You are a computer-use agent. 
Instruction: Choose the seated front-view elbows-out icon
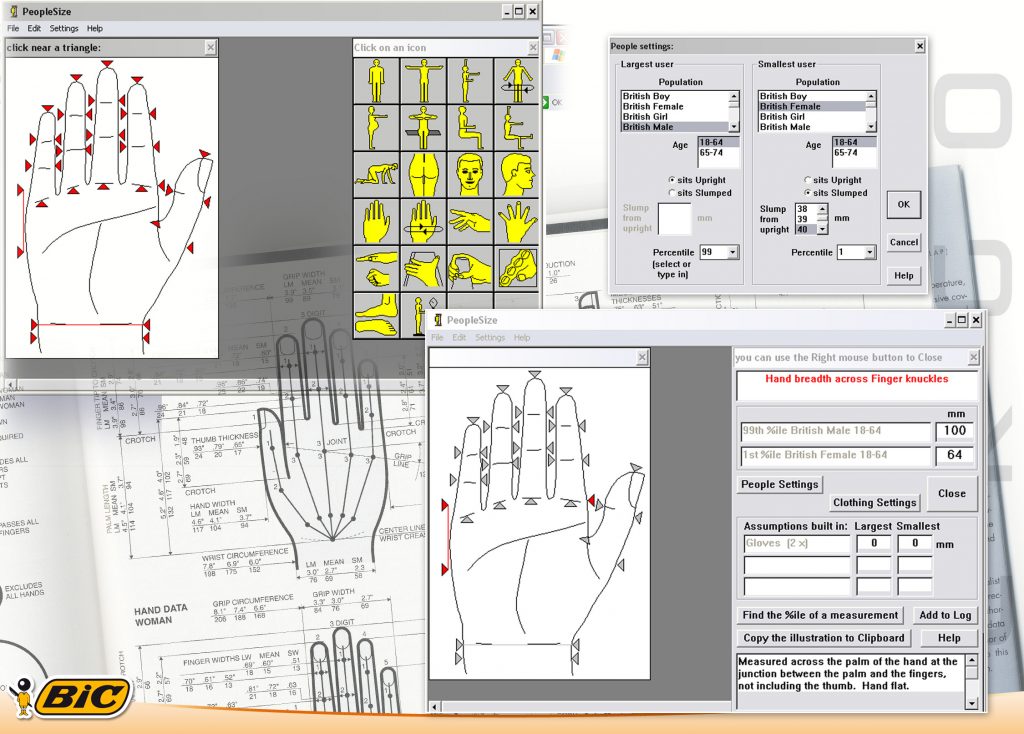(423, 128)
